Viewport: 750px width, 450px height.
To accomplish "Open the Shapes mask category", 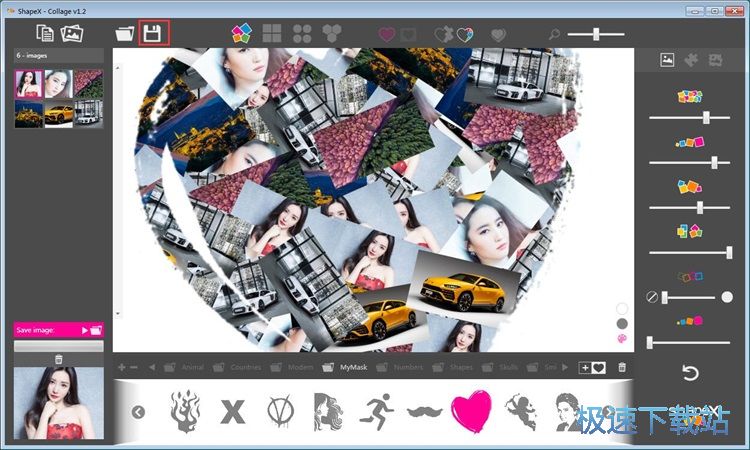I will pos(452,367).
